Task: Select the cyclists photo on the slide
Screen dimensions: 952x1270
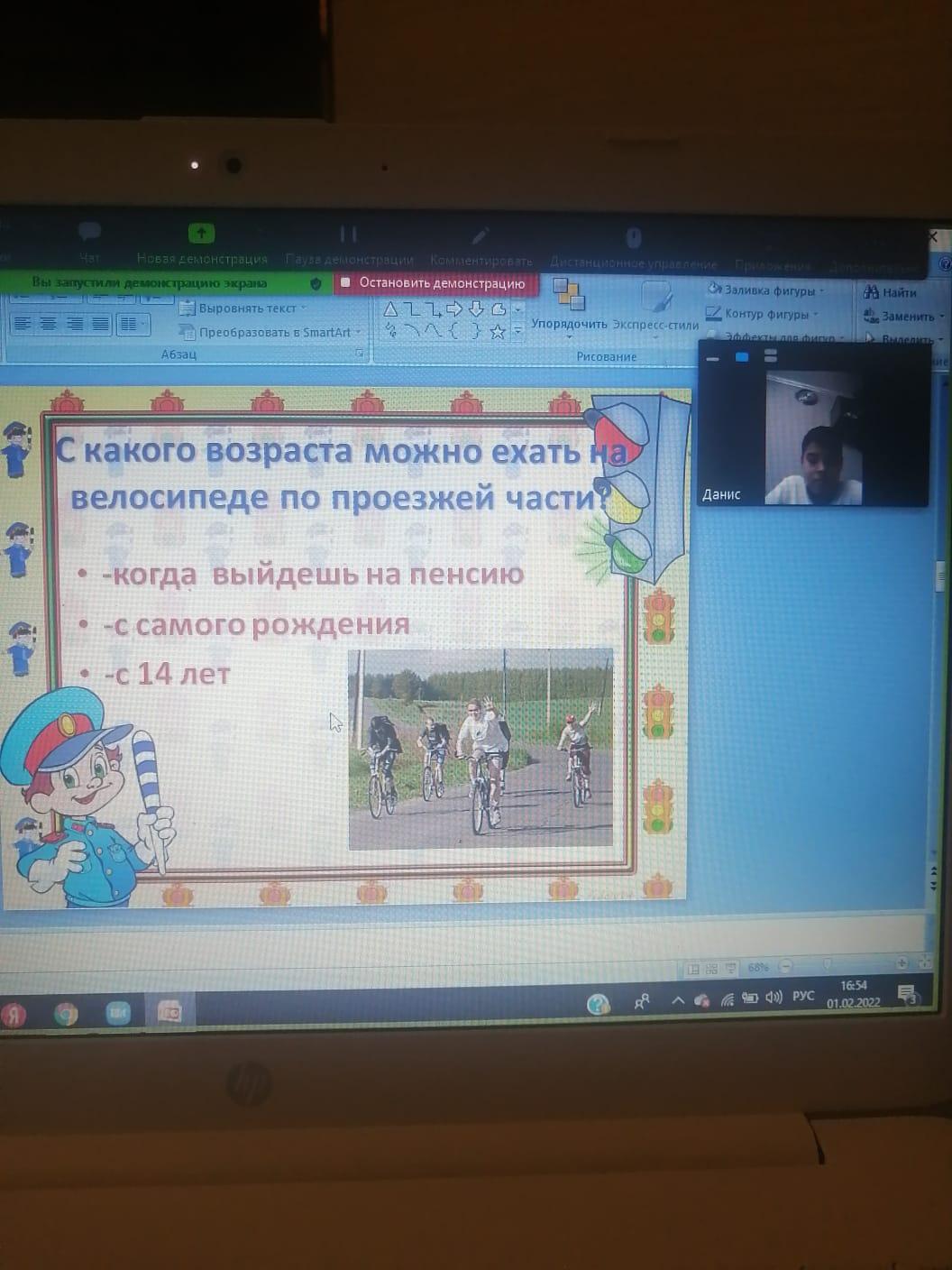Action: tap(481, 749)
